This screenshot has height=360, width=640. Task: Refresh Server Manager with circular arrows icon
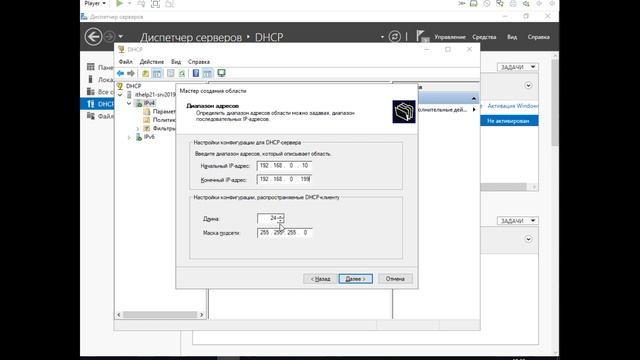tap(394, 37)
